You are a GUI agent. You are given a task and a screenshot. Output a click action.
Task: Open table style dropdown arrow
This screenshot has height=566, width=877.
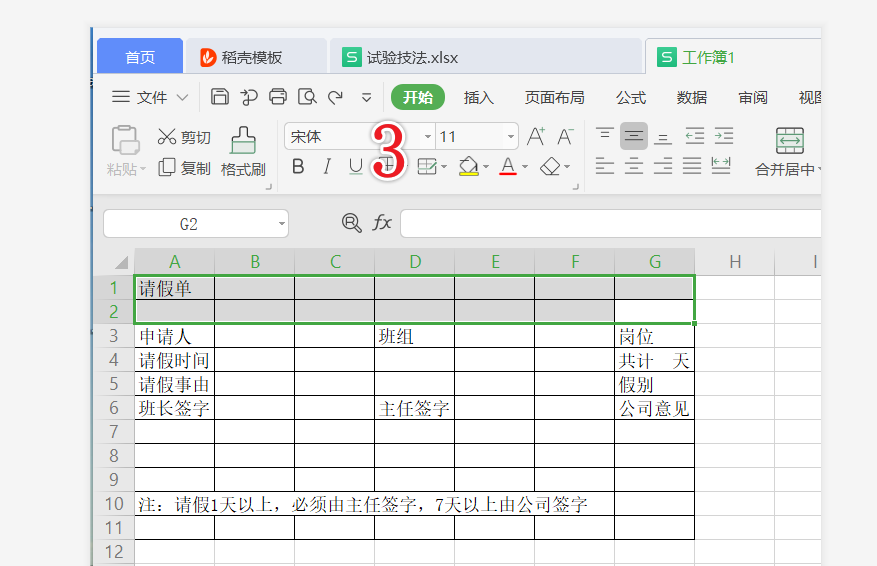(x=444, y=167)
